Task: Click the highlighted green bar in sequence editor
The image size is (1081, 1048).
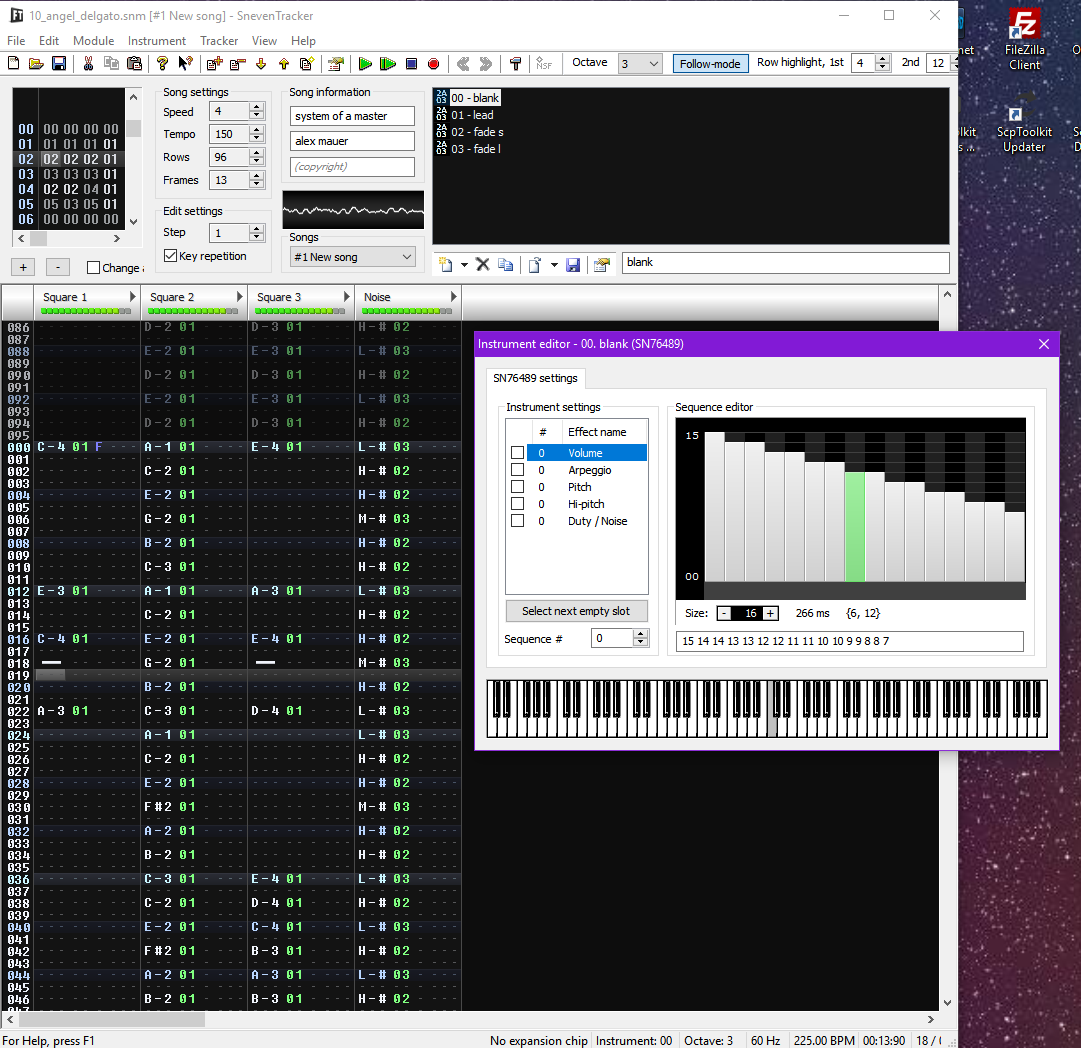Action: (x=855, y=526)
